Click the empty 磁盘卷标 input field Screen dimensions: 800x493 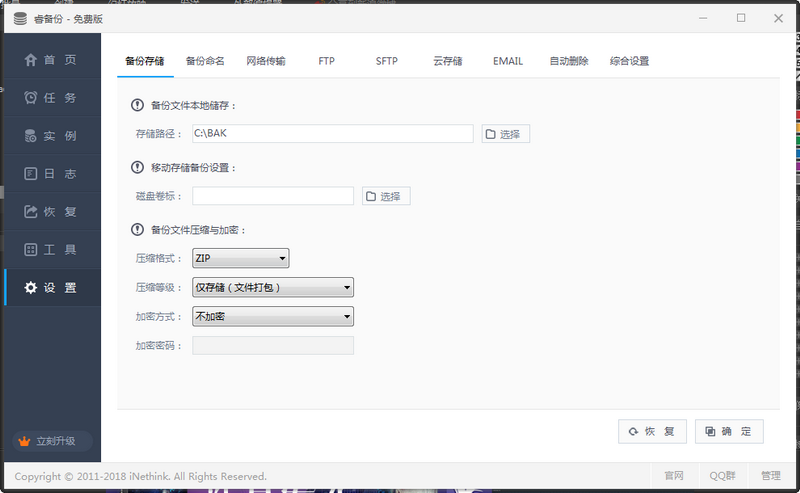pyautogui.click(x=273, y=196)
